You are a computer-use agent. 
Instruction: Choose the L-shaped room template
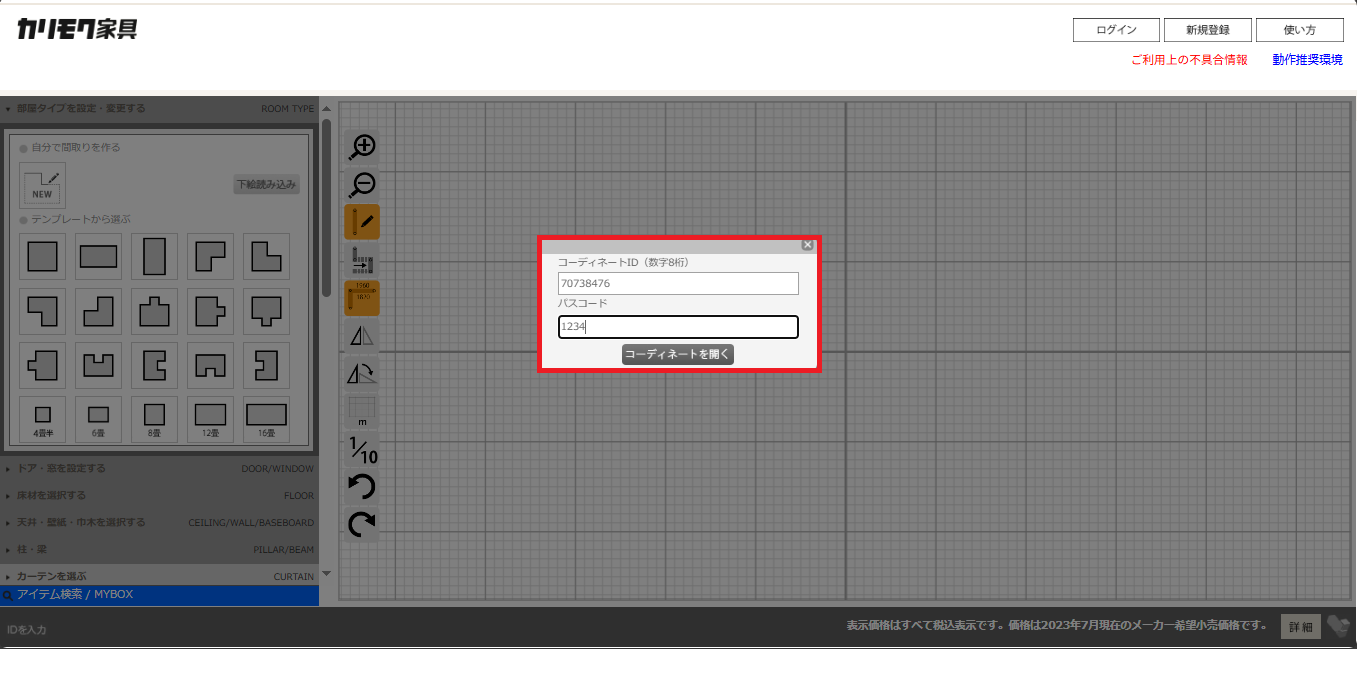pyautogui.click(x=266, y=257)
